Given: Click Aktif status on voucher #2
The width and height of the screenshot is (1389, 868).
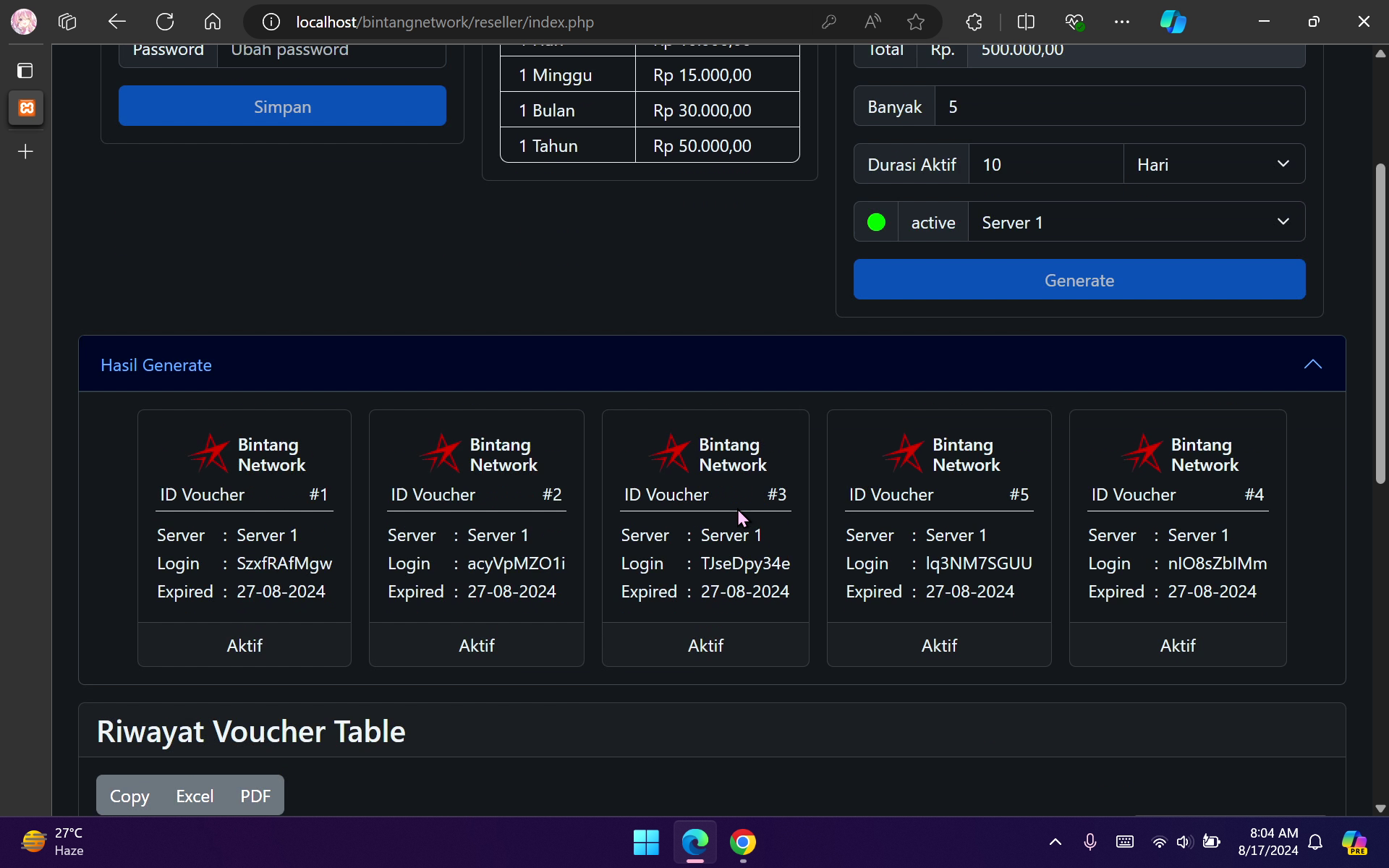Looking at the screenshot, I should [477, 645].
